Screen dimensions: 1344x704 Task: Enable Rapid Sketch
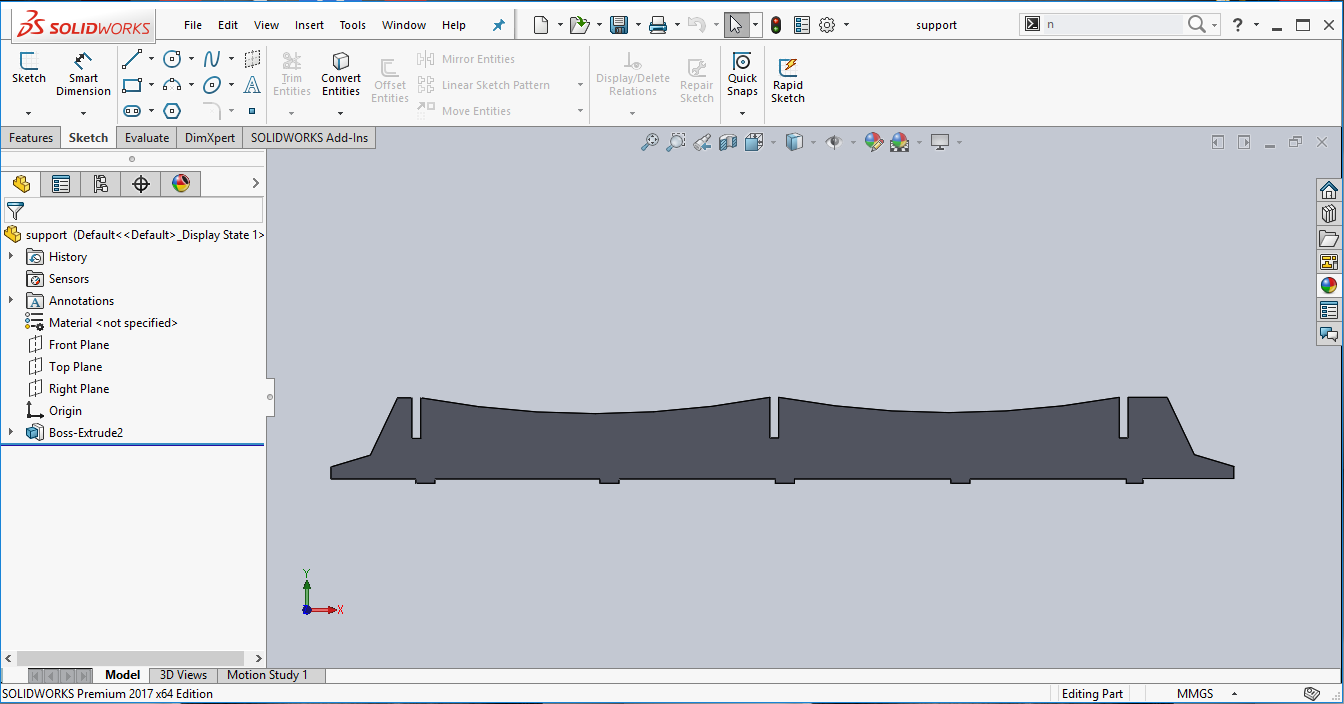point(788,80)
